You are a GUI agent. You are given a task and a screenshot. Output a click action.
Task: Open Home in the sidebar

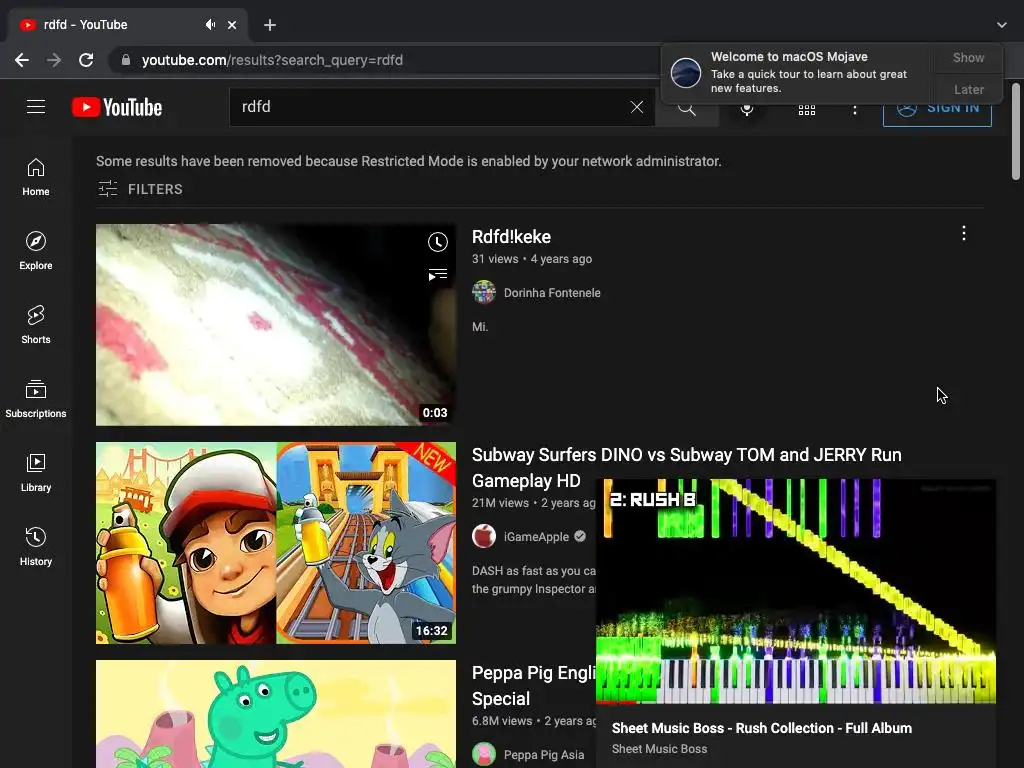coord(36,177)
